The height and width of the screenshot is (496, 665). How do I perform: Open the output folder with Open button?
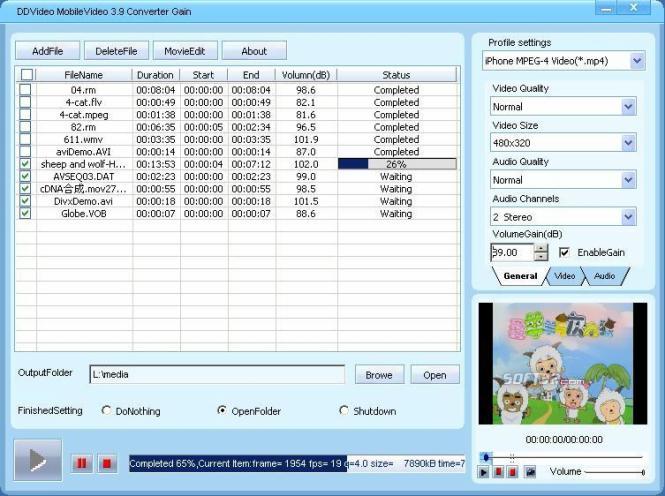[435, 375]
